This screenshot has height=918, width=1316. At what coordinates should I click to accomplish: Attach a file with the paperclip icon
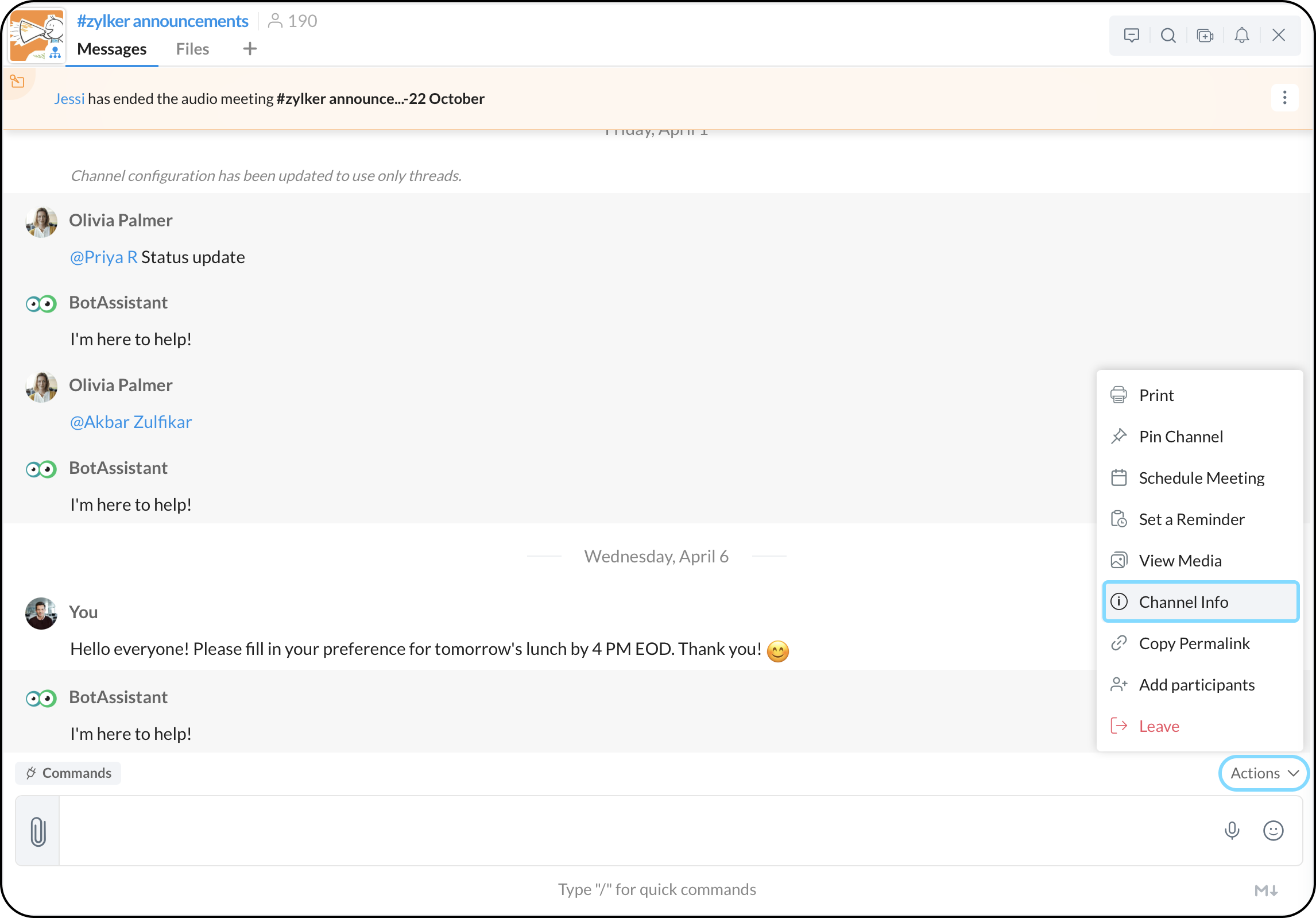(x=38, y=831)
